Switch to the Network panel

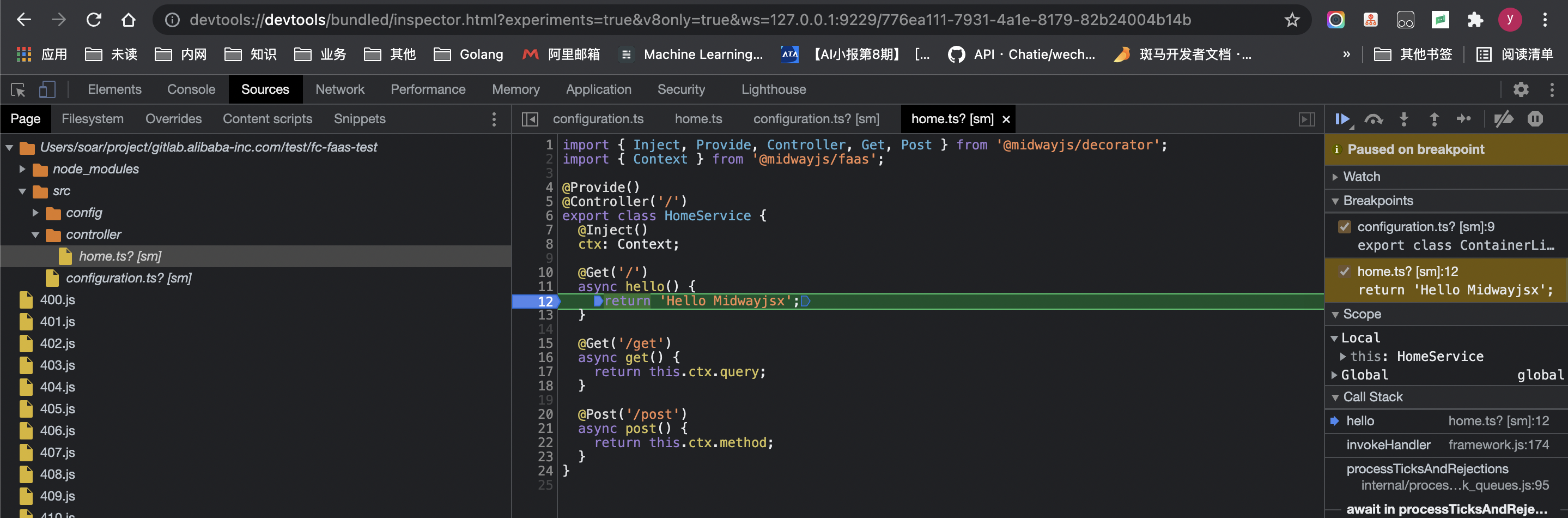(x=339, y=89)
